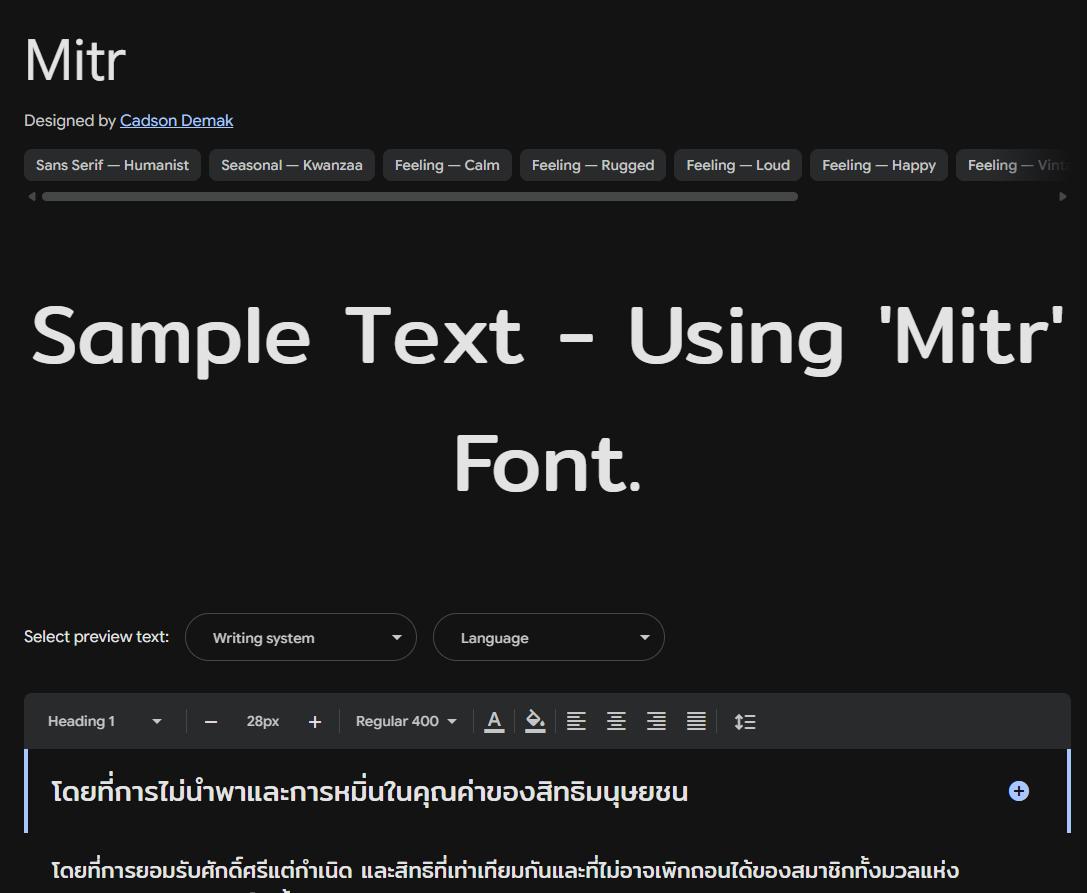Select the Seasonal — Kwanzaa tag
The width and height of the screenshot is (1087, 893).
pyautogui.click(x=292, y=165)
